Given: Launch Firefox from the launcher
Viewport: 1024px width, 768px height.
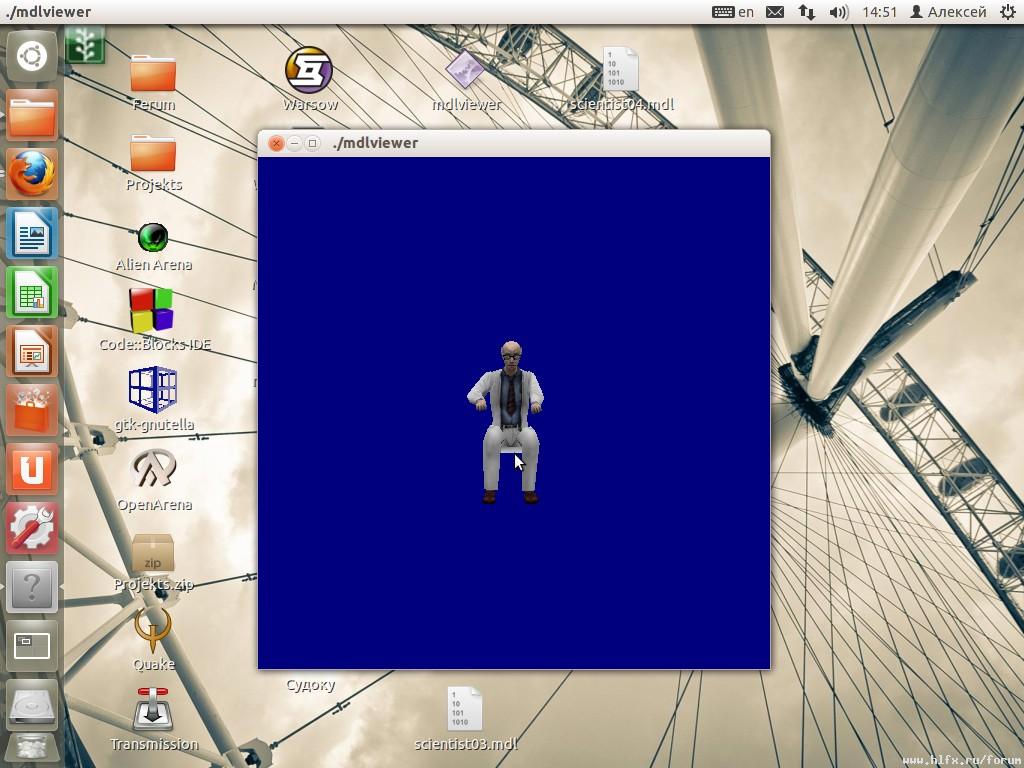Looking at the screenshot, I should tap(32, 174).
